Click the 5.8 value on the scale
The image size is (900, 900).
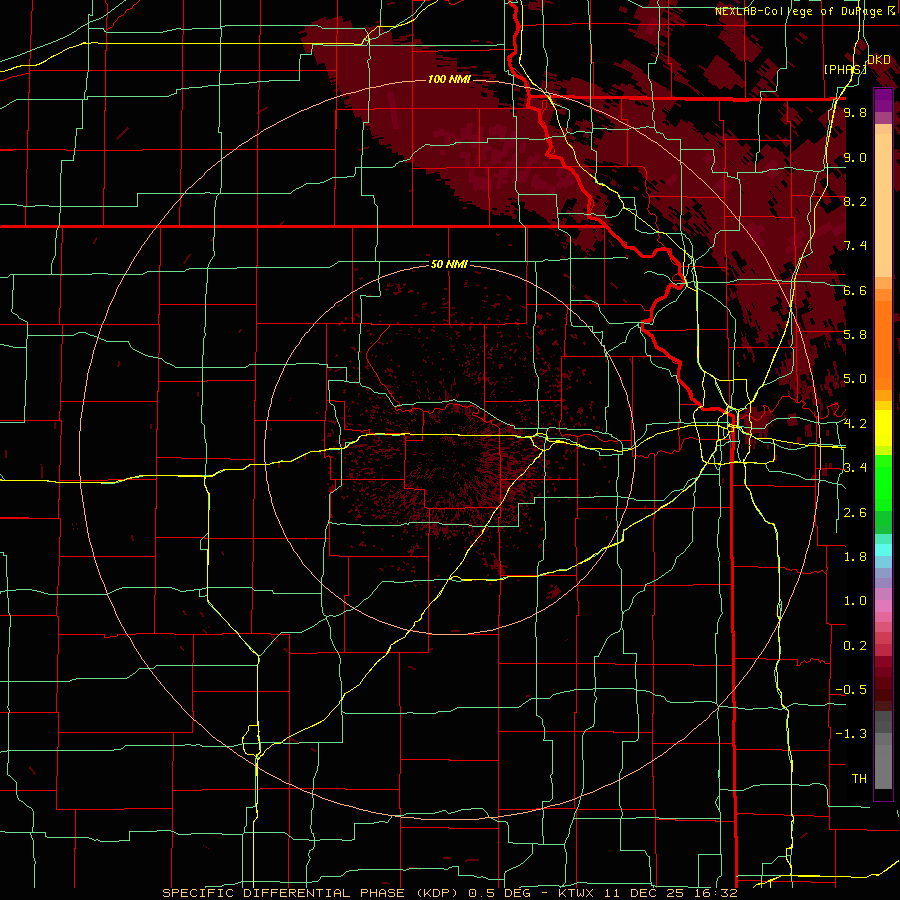tap(855, 334)
